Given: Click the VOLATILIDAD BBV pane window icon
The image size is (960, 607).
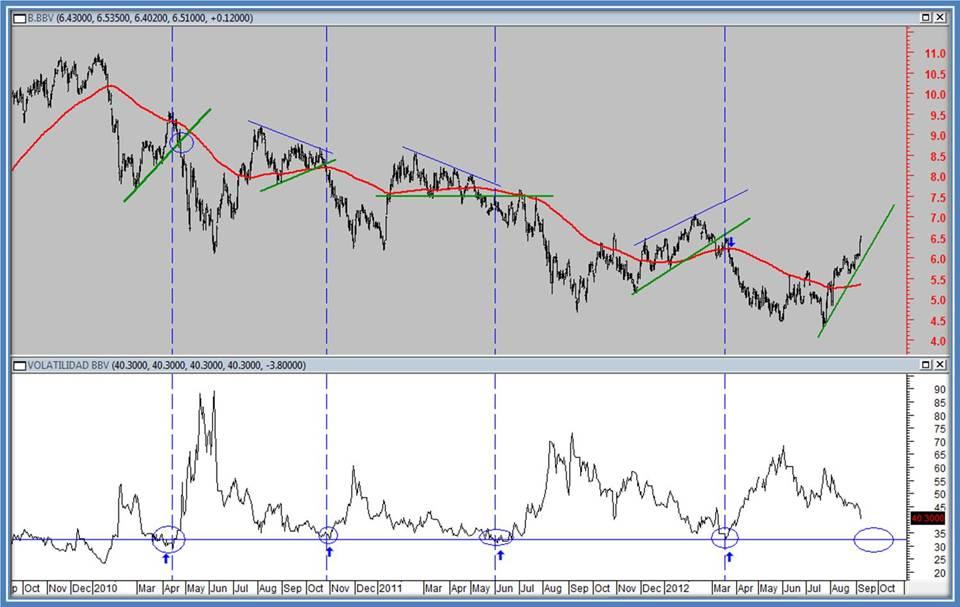Looking at the screenshot, I should pyautogui.click(x=20, y=366).
